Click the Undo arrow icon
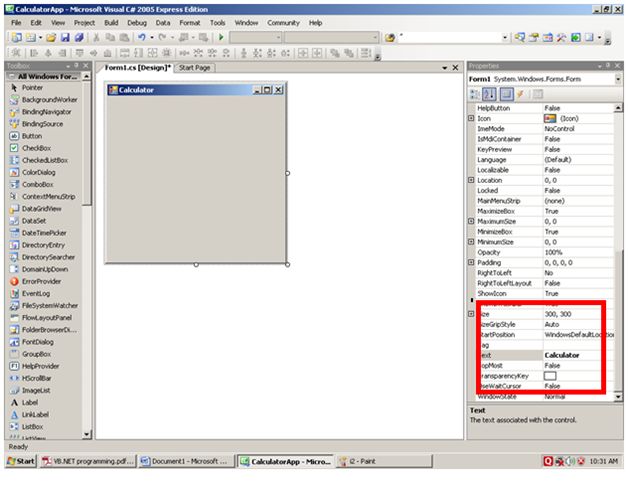The image size is (628, 485). coord(141,37)
